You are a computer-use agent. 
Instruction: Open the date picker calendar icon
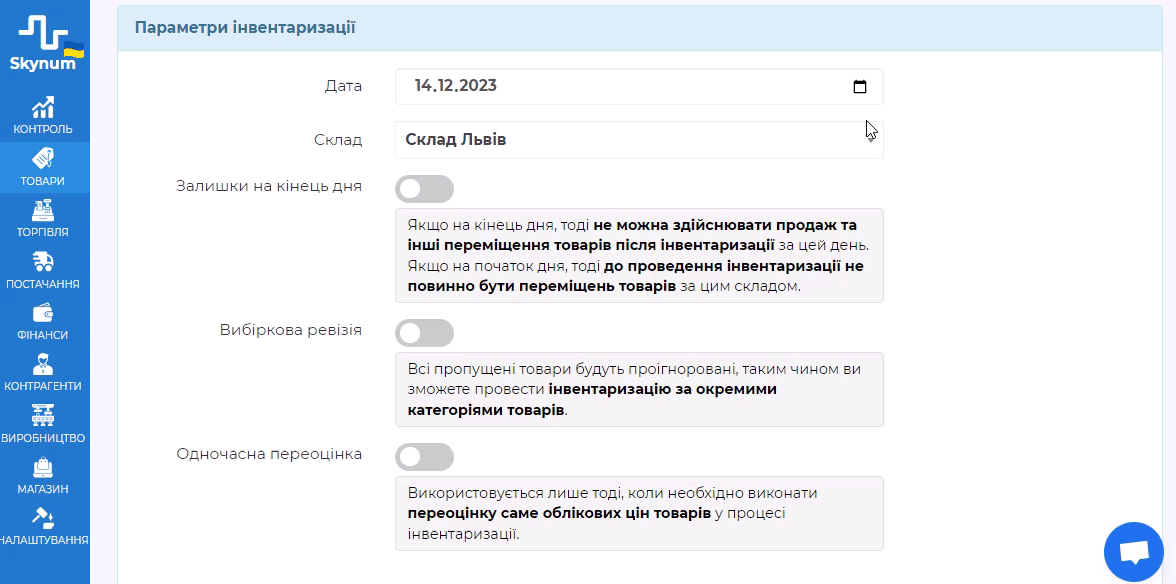click(860, 87)
